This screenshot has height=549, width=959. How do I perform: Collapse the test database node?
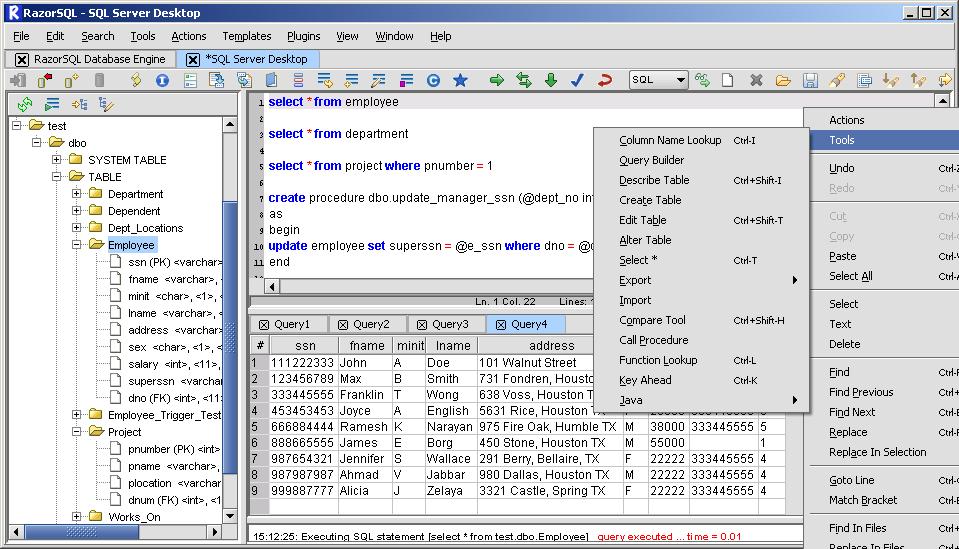coord(17,125)
